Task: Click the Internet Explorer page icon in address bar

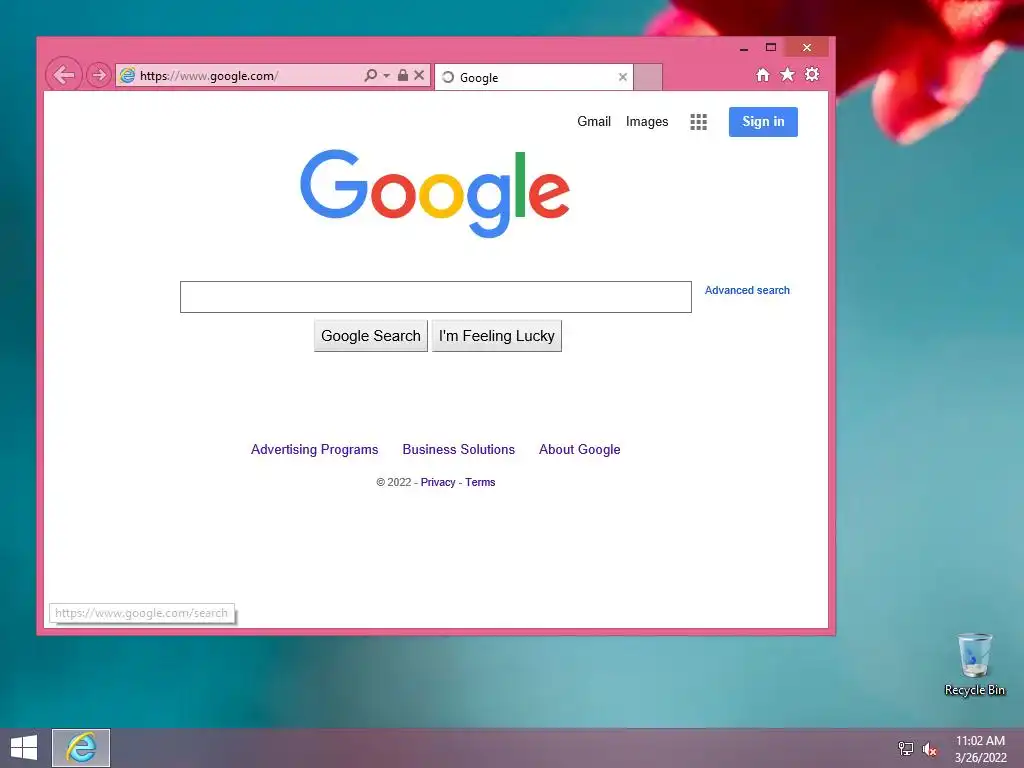Action: coord(127,75)
